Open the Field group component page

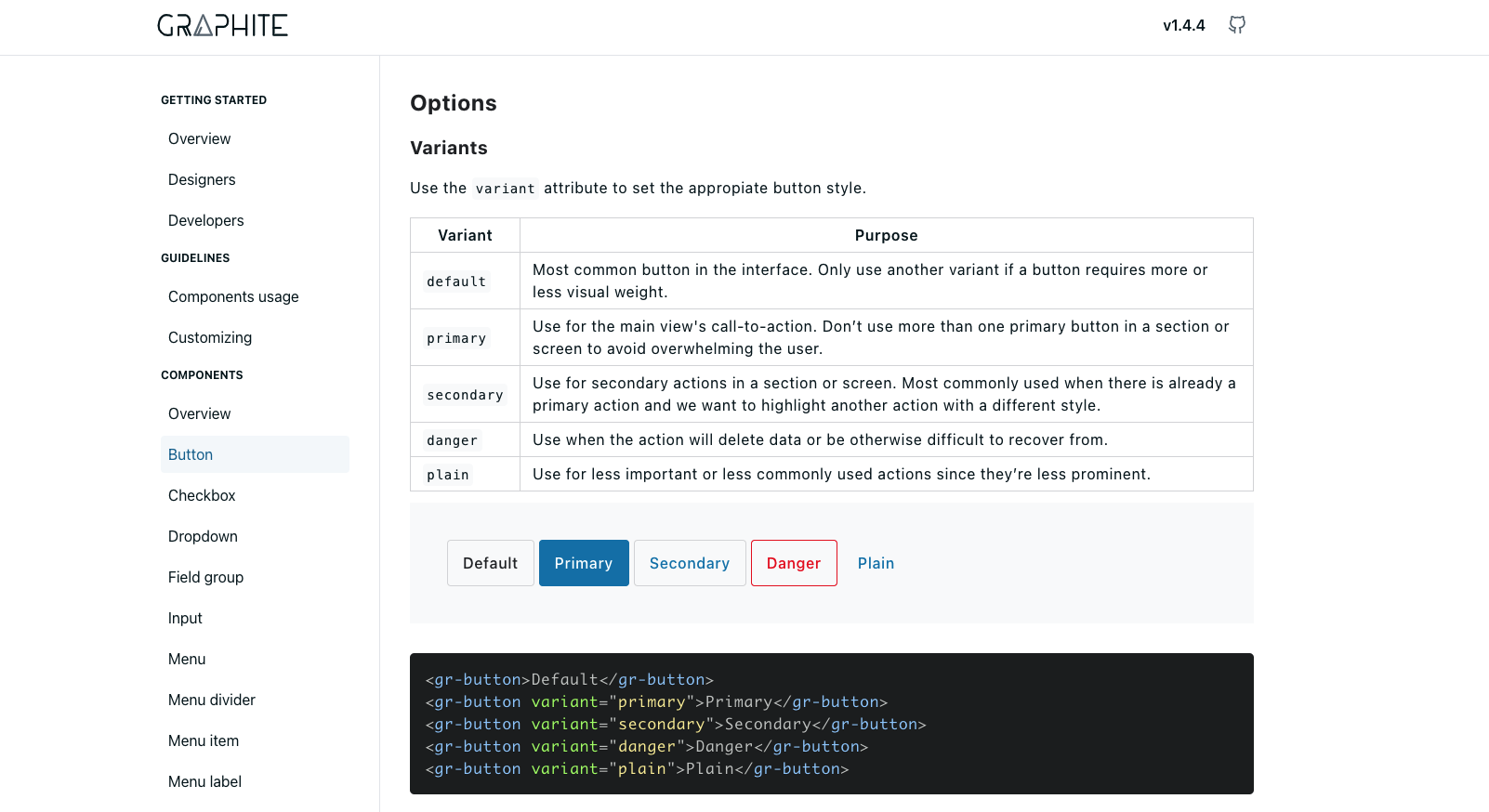point(255,577)
